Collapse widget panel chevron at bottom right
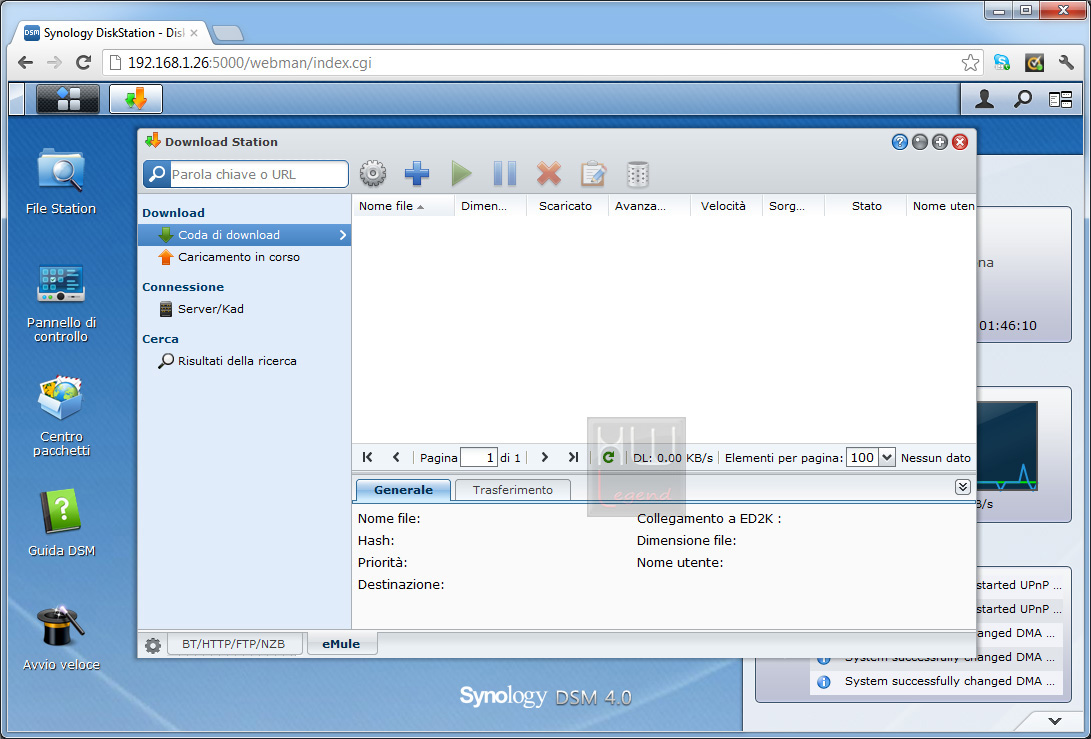Screen dimensions: 1091x739 [x=1055, y=721]
